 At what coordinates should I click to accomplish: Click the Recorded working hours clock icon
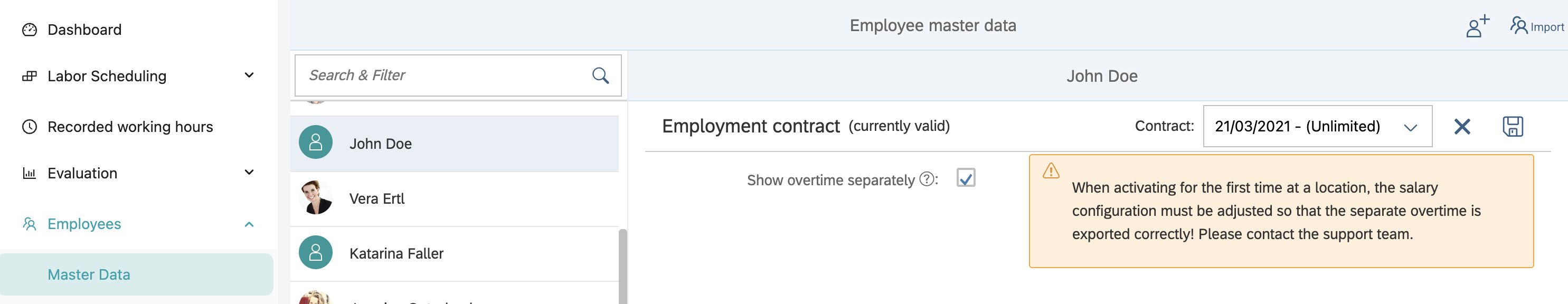click(x=29, y=127)
